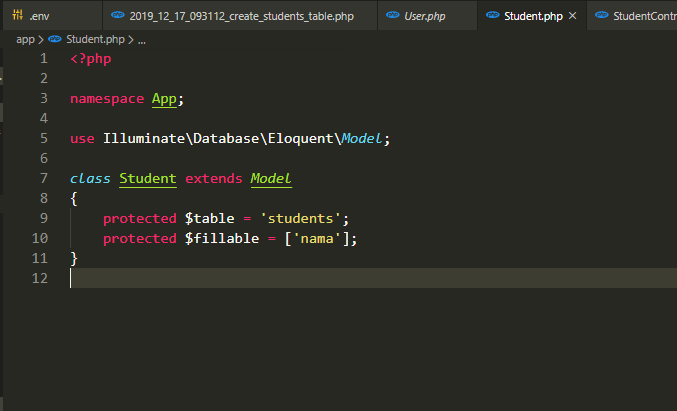This screenshot has height=411, width=677.
Task: Click the closing brace on line 11
Action: coord(74,258)
